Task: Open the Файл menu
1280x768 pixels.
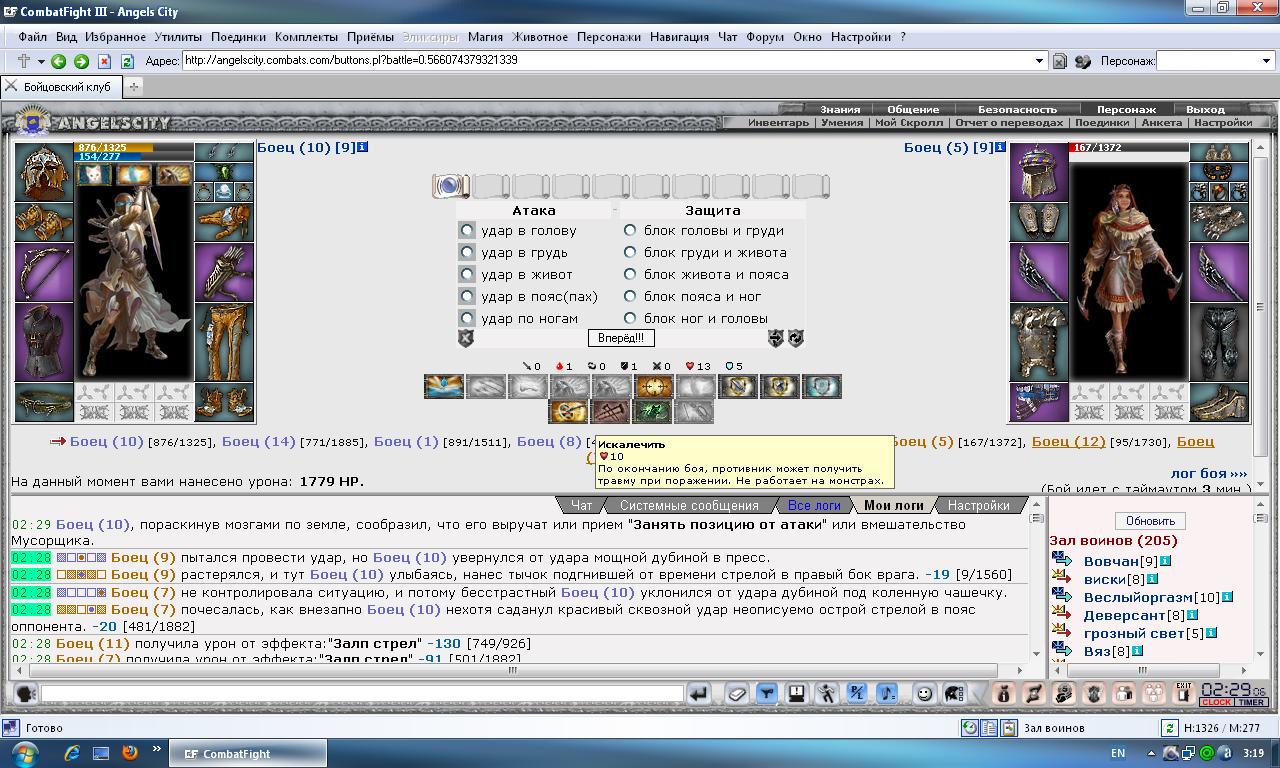Action: (x=32, y=37)
